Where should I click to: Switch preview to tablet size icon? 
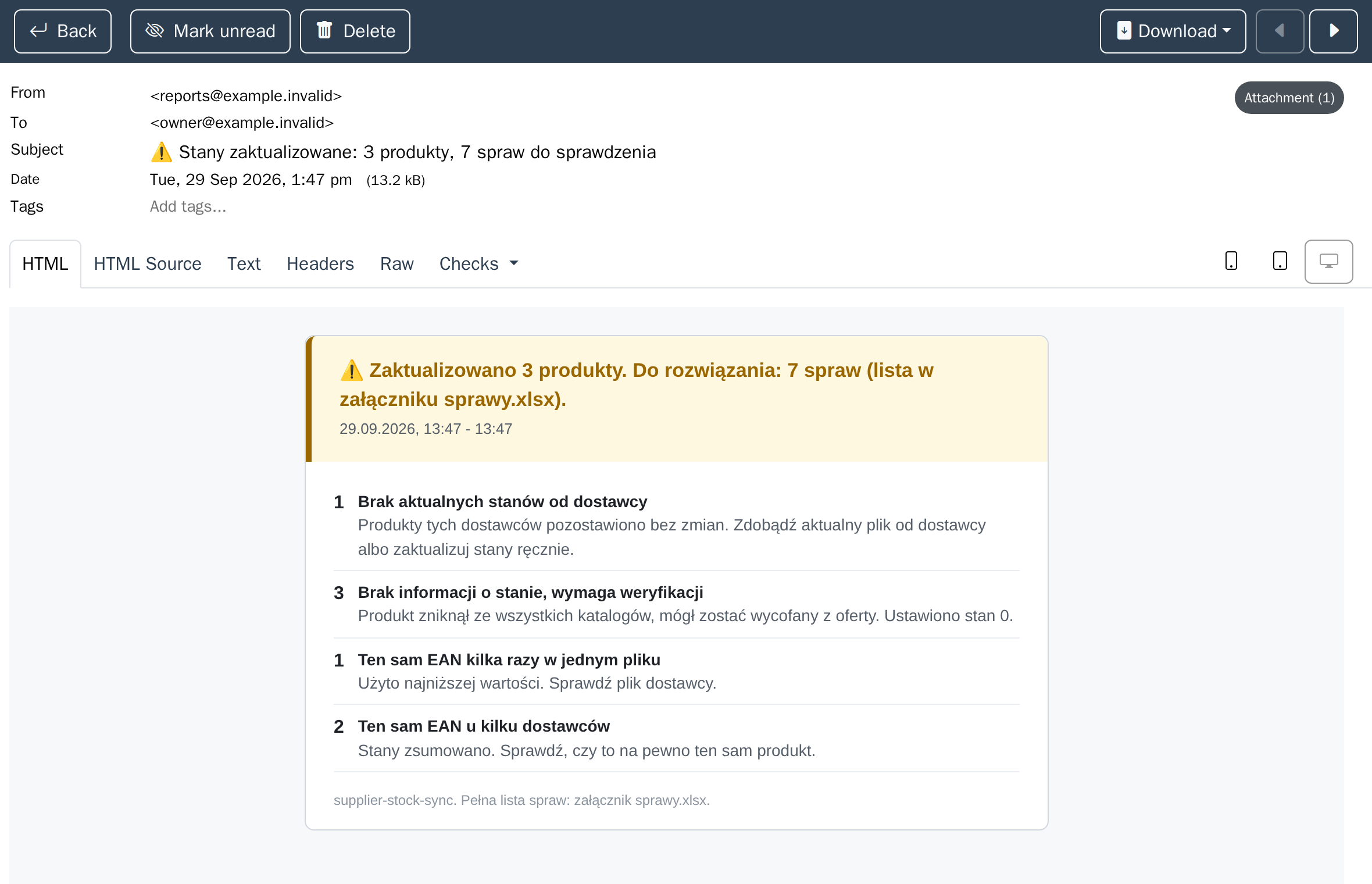tap(1280, 261)
